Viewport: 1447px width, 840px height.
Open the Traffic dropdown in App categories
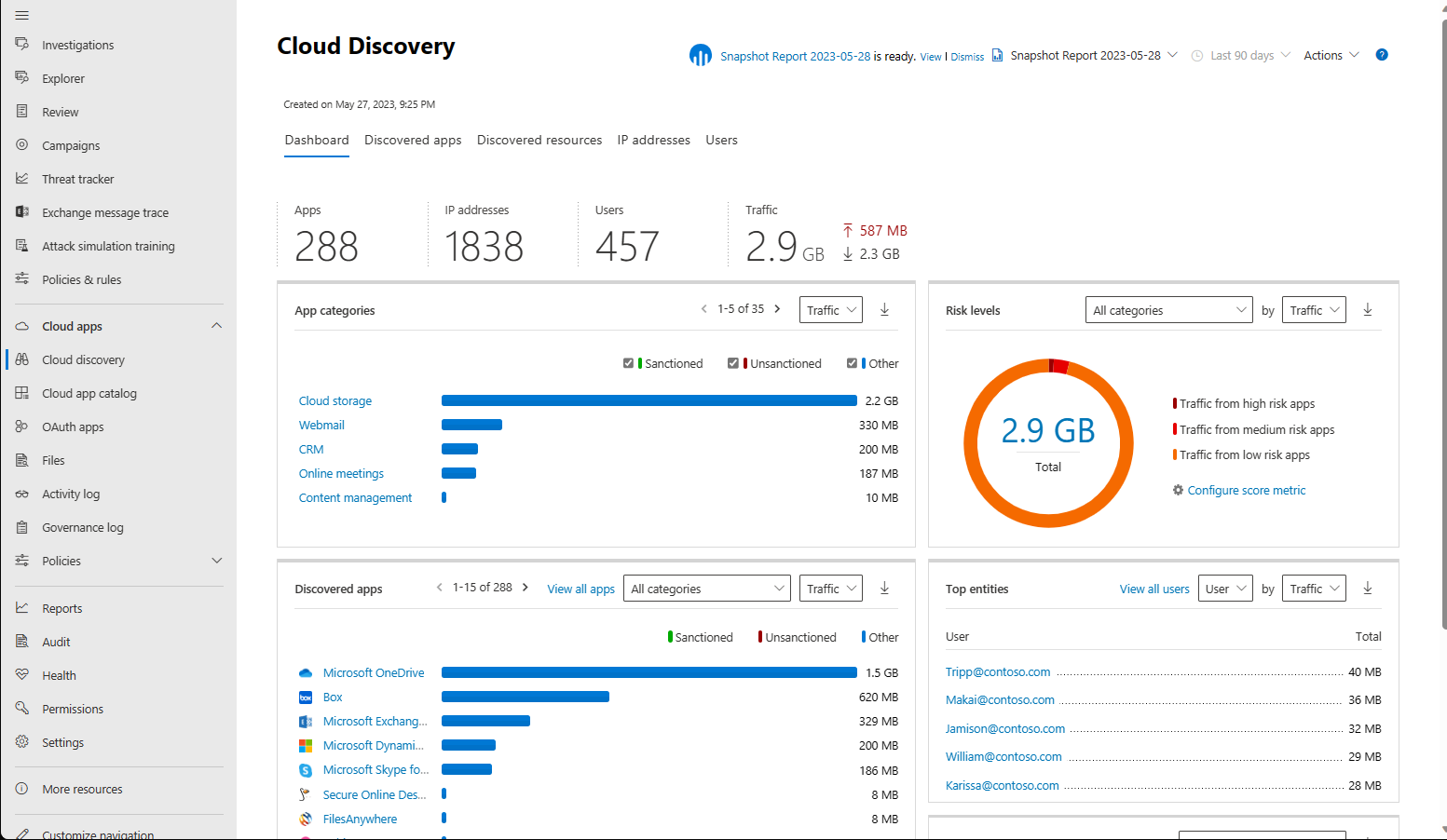coord(831,310)
